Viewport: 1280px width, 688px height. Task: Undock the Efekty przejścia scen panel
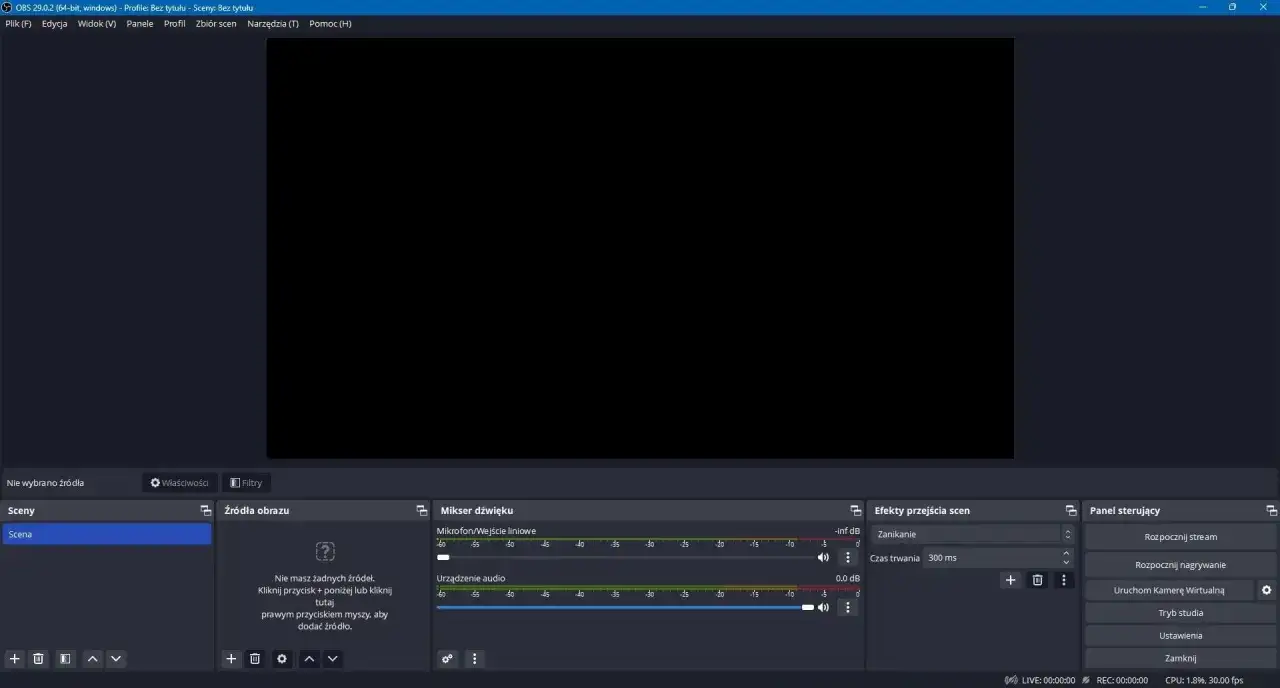[x=1072, y=511]
